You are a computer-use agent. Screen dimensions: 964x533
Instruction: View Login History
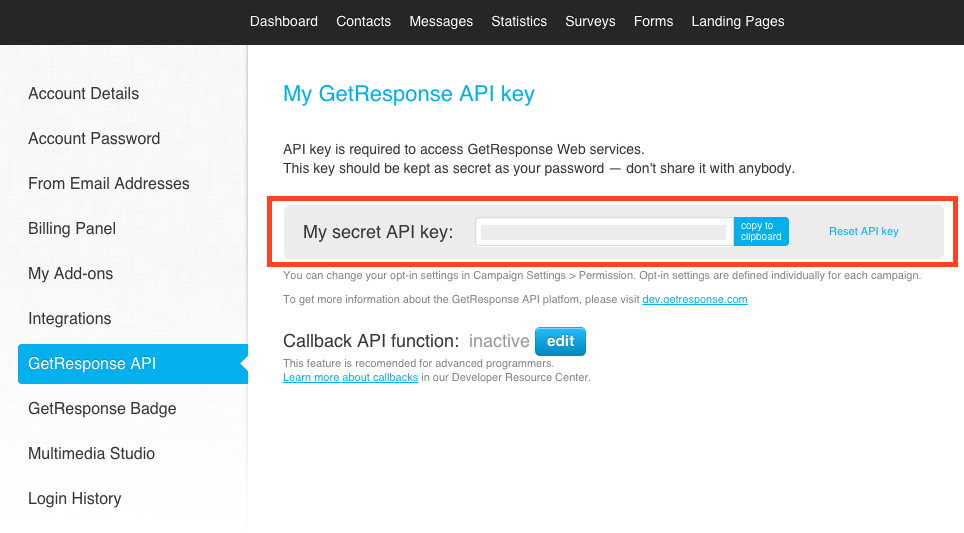click(x=75, y=499)
